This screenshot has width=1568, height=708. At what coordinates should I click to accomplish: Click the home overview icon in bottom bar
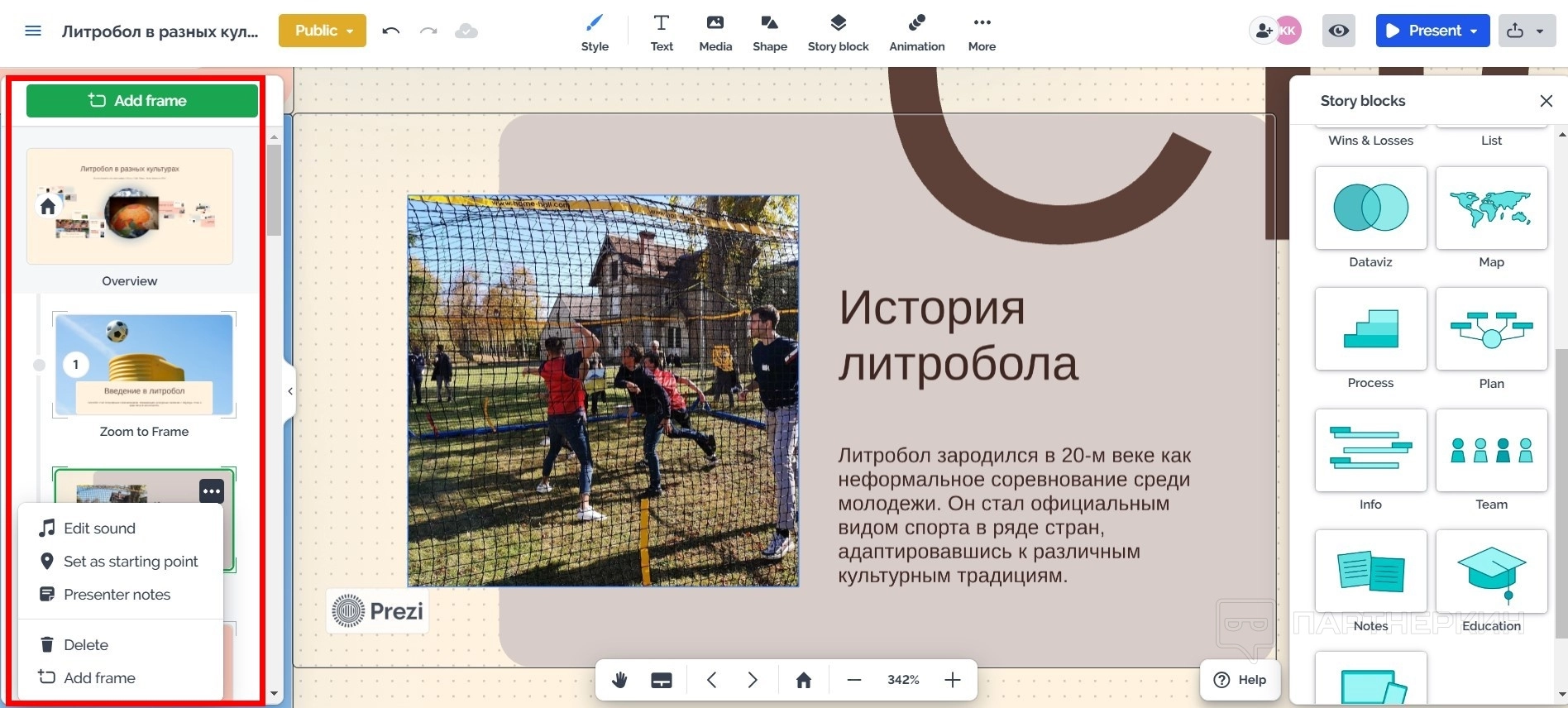(x=803, y=680)
